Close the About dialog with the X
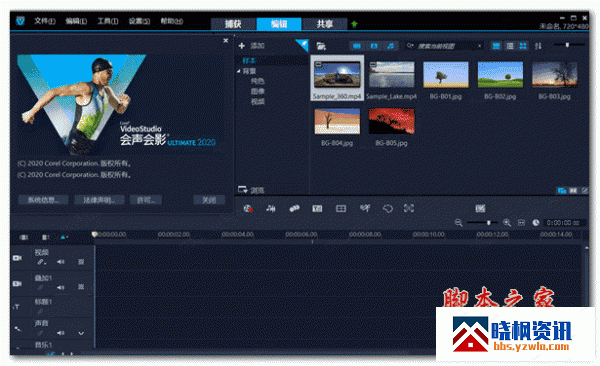600x366 pixels. 226,41
